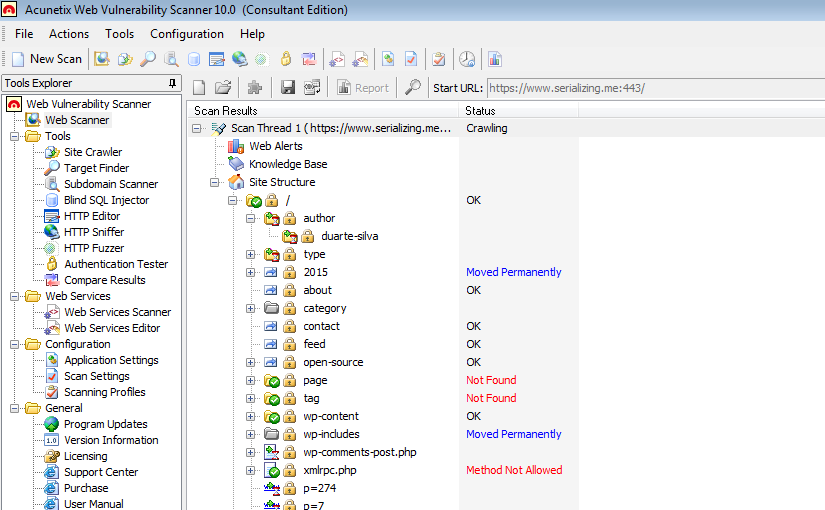Viewport: 825px width, 510px height.
Task: Collapse the Site Structure node
Action: coord(214,183)
